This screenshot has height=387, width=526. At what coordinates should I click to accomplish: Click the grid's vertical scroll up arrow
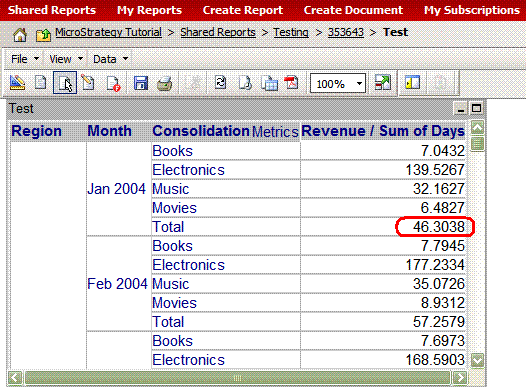[477, 127]
